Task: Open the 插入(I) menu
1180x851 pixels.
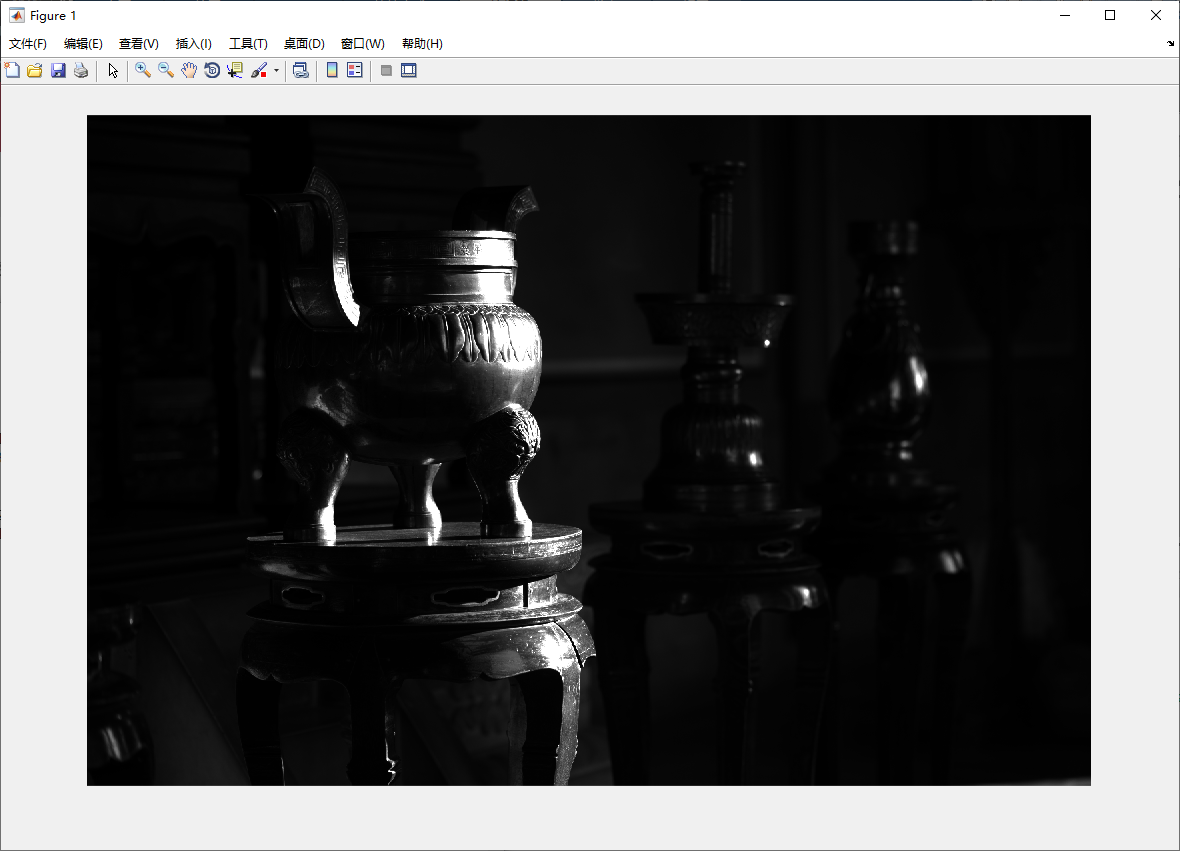Action: click(193, 44)
